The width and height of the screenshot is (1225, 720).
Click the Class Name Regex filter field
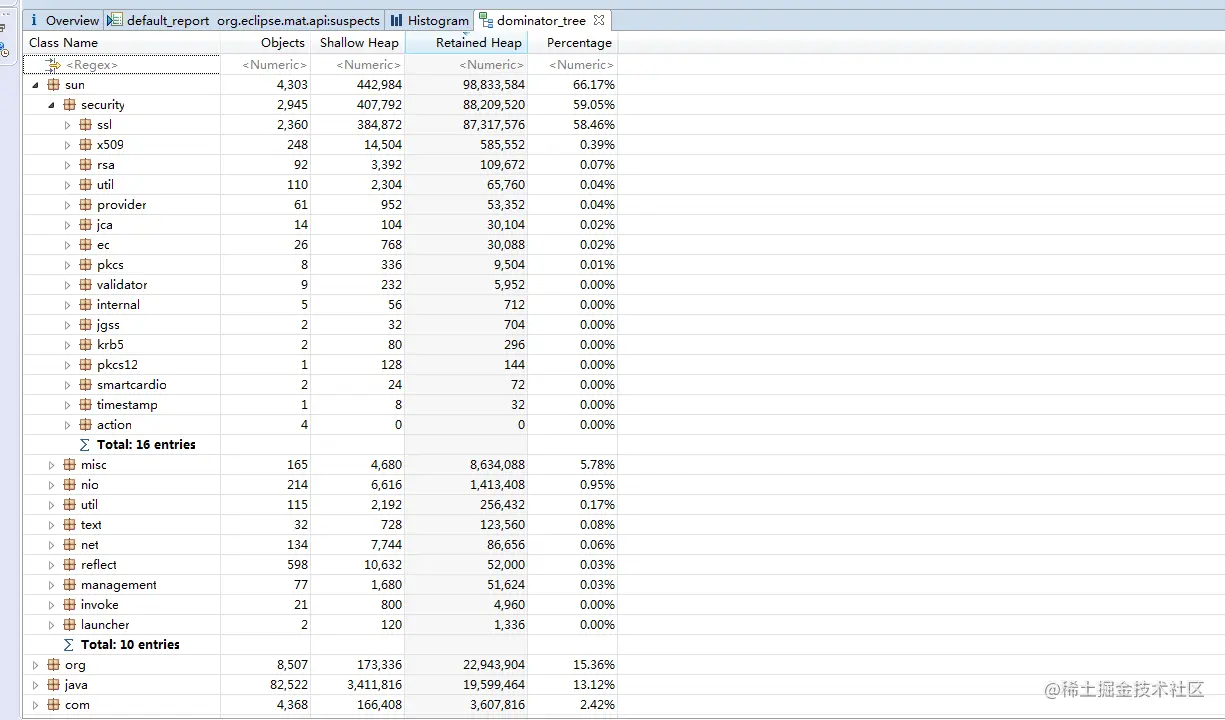point(122,65)
